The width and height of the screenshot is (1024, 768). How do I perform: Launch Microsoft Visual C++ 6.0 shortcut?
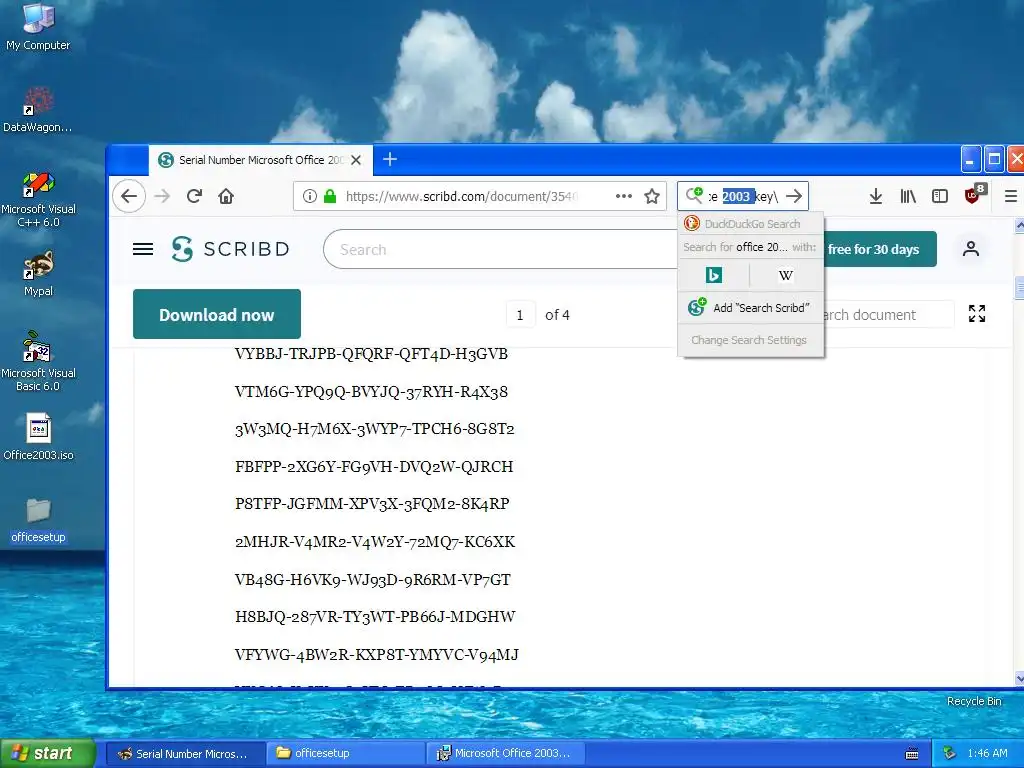pyautogui.click(x=38, y=200)
